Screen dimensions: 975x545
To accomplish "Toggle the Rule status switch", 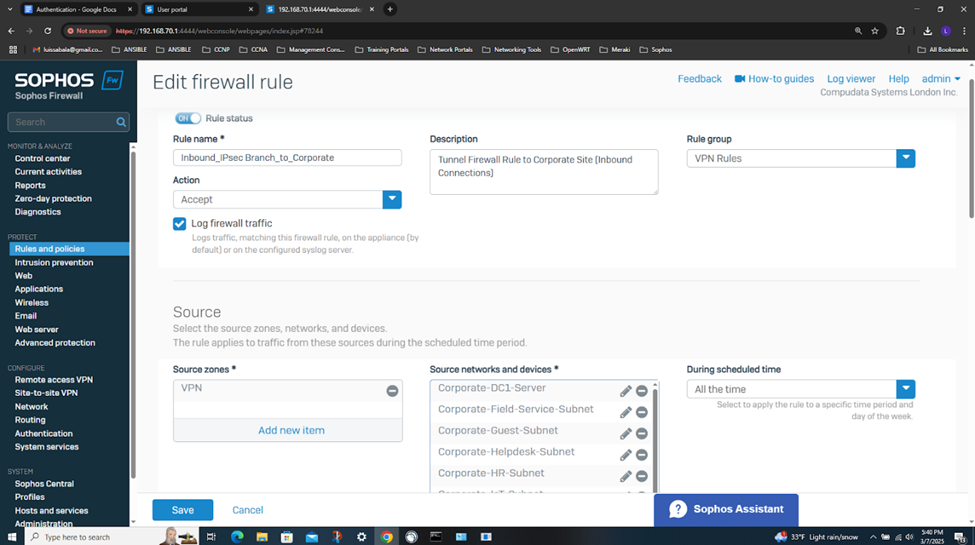I will pos(188,118).
